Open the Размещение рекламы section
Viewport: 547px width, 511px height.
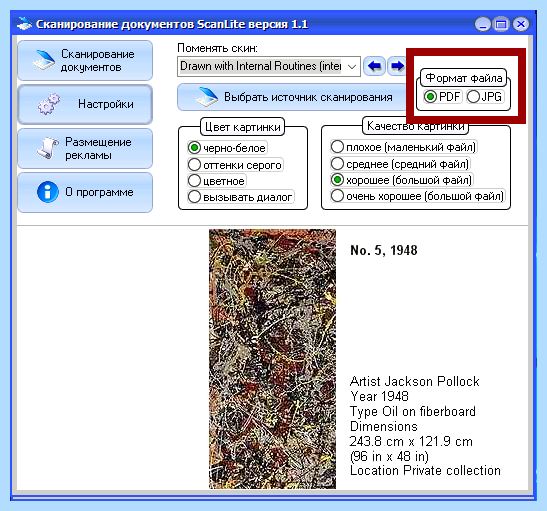(85, 148)
